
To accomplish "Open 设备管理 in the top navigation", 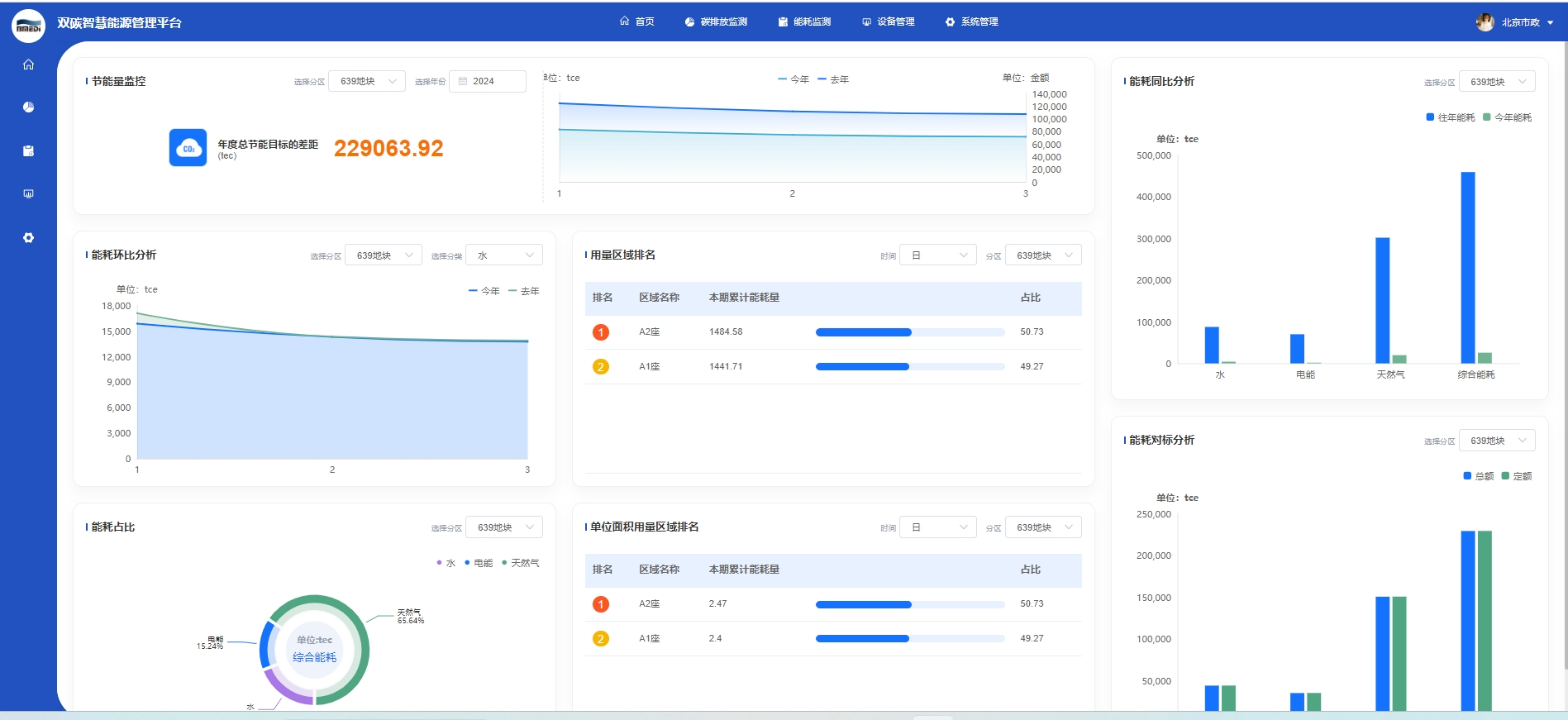I will 889,21.
